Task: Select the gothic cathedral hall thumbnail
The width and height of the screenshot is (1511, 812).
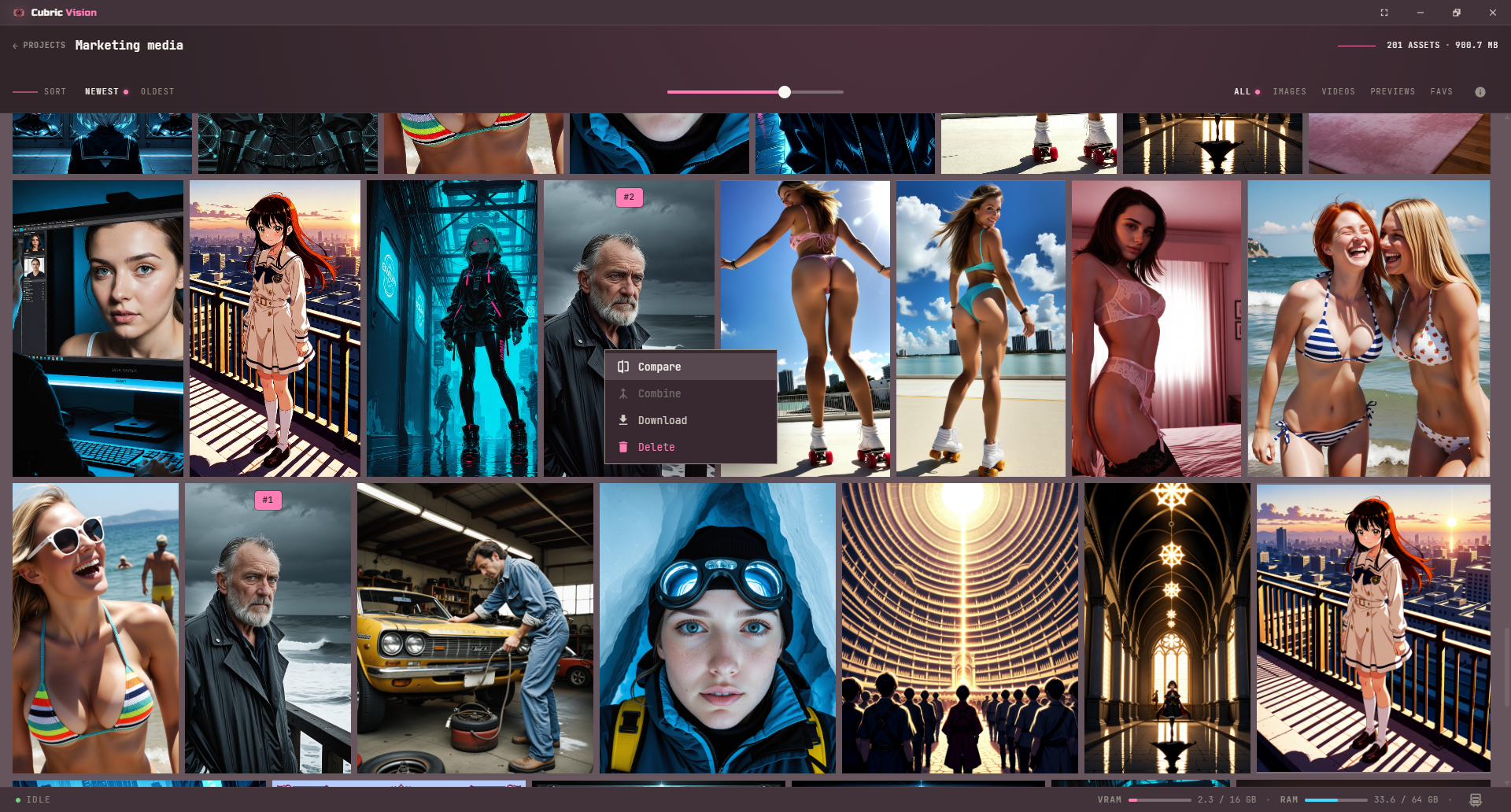Action: point(1167,628)
